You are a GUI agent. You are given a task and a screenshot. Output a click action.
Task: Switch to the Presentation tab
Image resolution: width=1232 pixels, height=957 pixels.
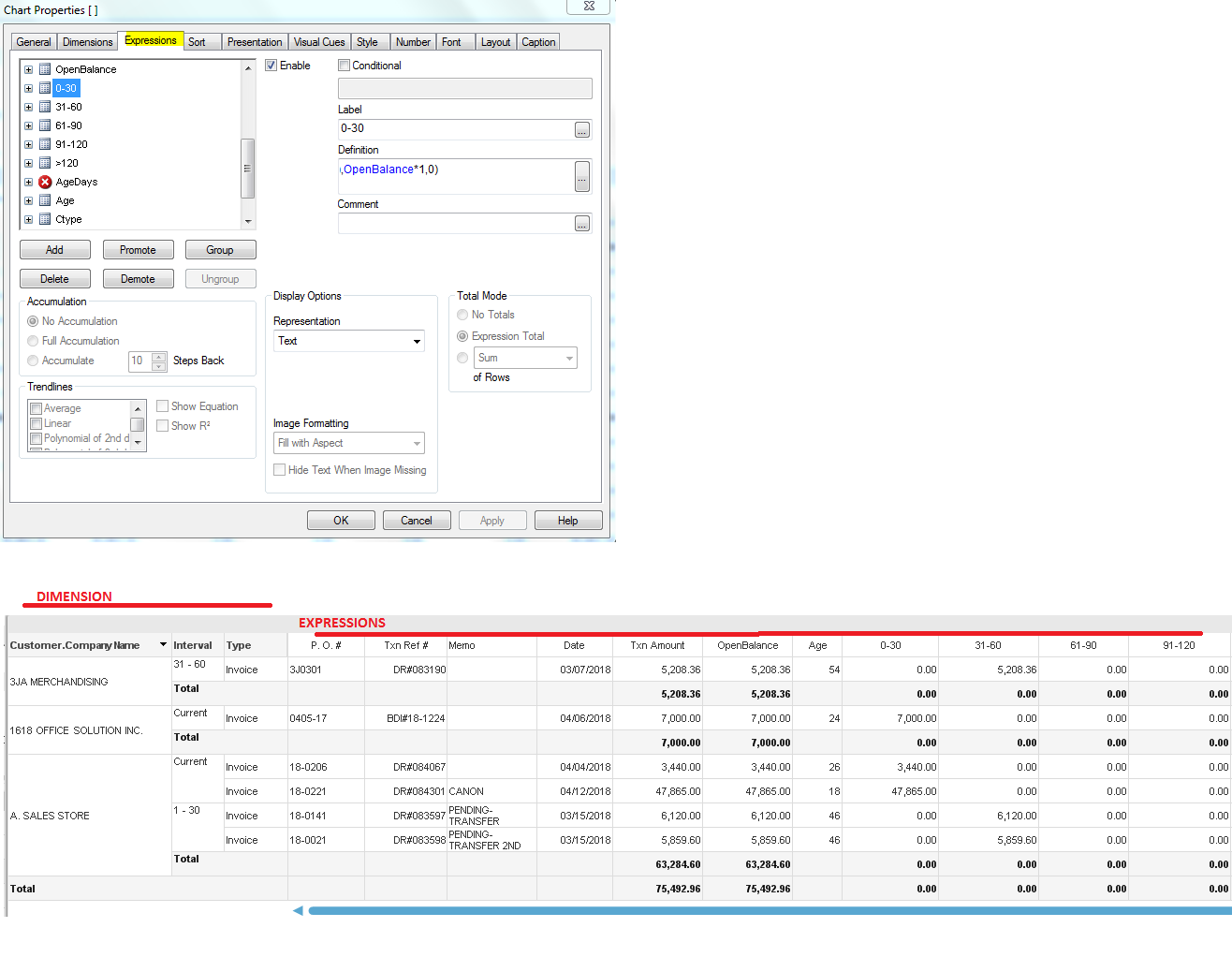pyautogui.click(x=255, y=42)
